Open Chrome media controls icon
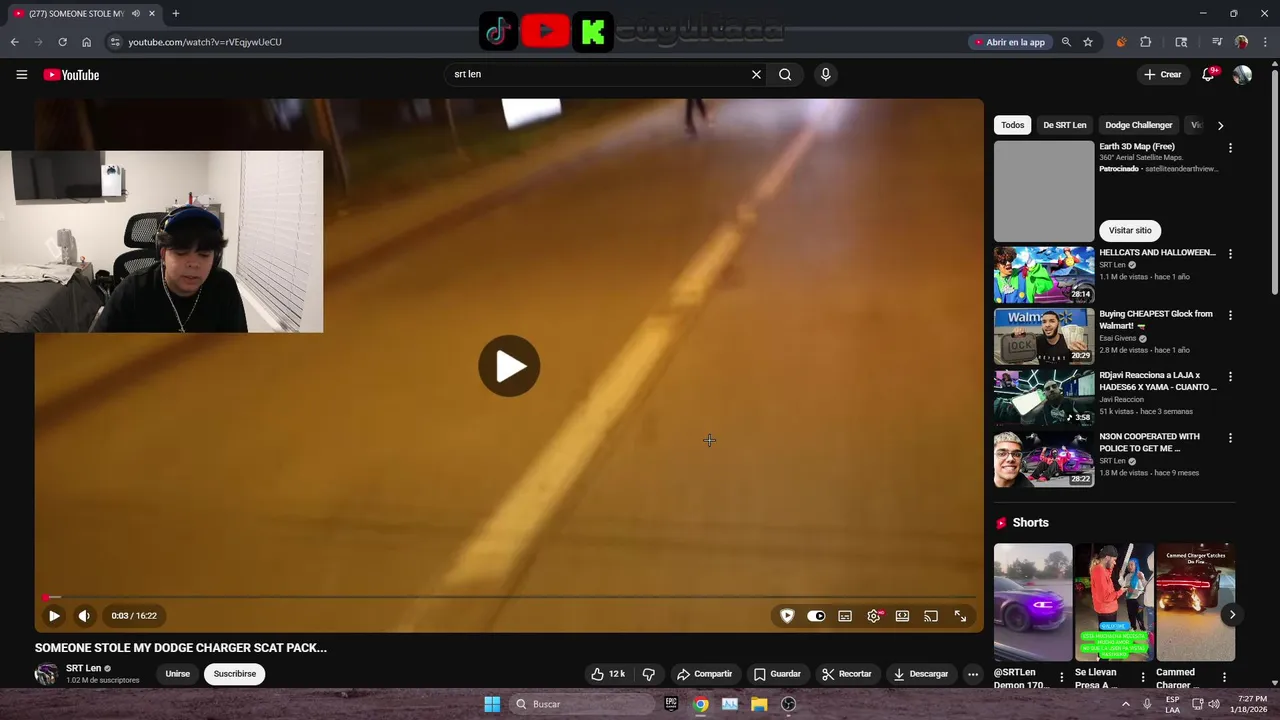 coord(1216,42)
